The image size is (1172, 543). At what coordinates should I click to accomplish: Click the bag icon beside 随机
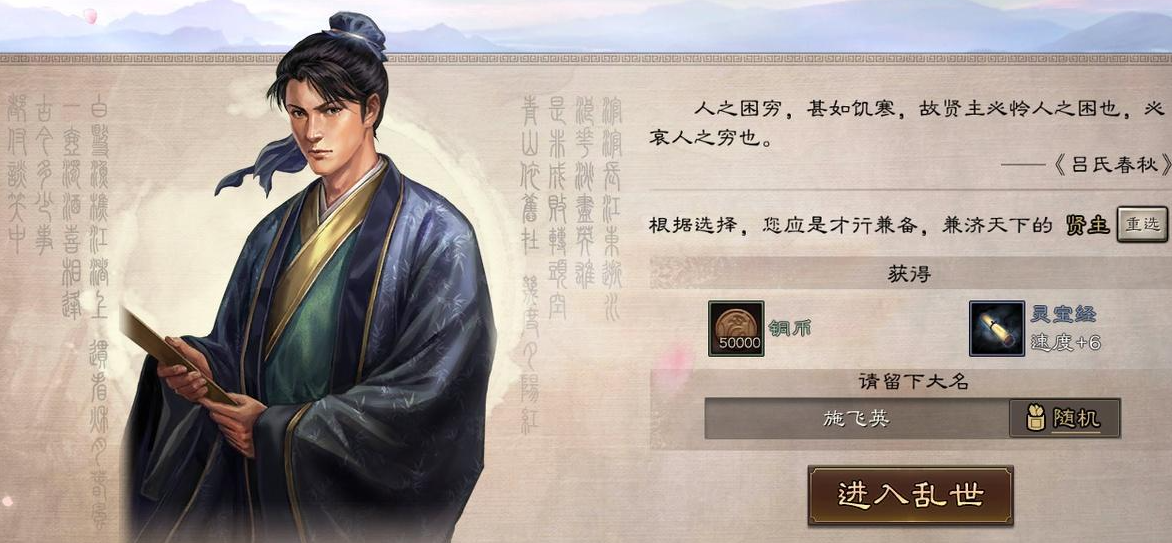pos(1035,418)
